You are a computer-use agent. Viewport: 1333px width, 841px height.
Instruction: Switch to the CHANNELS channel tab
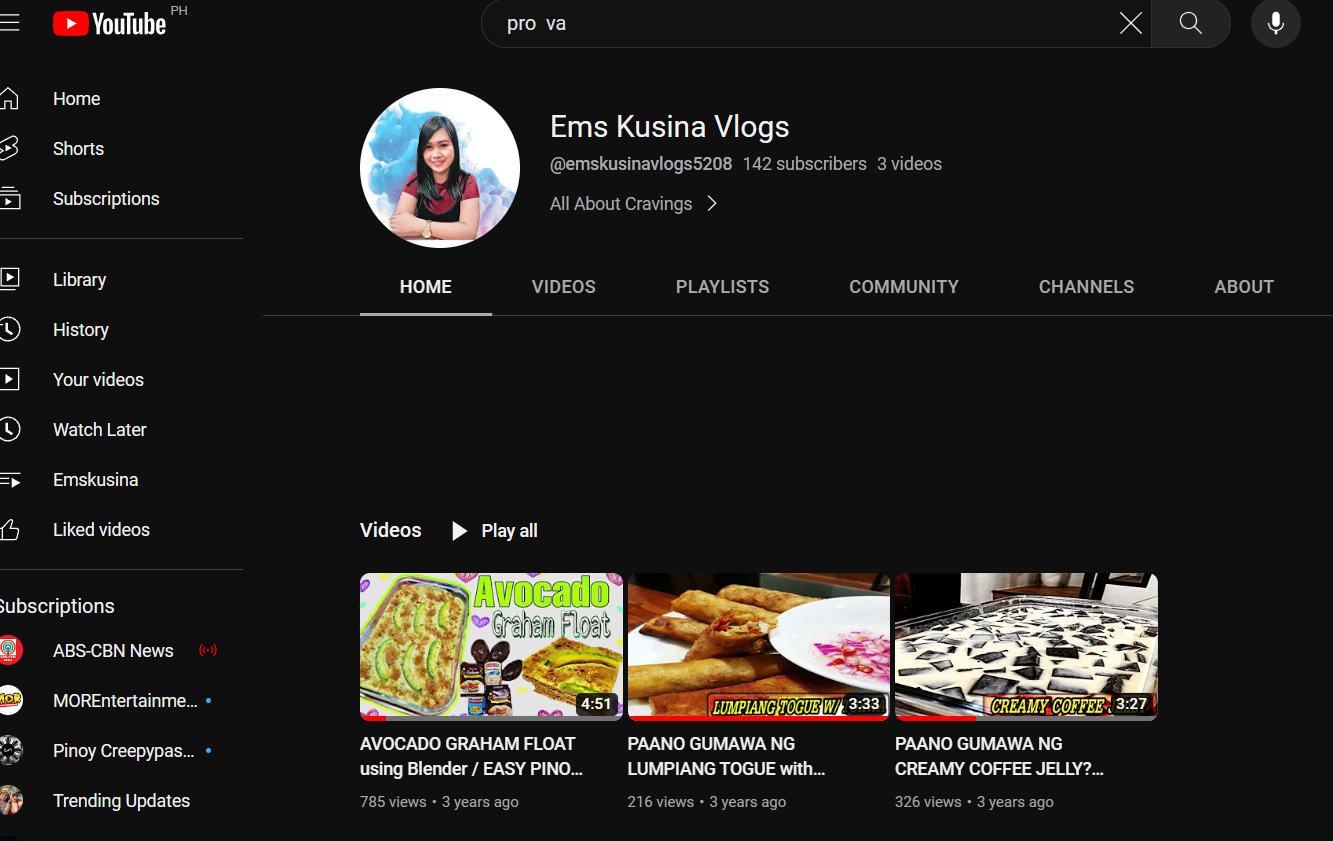click(1087, 287)
